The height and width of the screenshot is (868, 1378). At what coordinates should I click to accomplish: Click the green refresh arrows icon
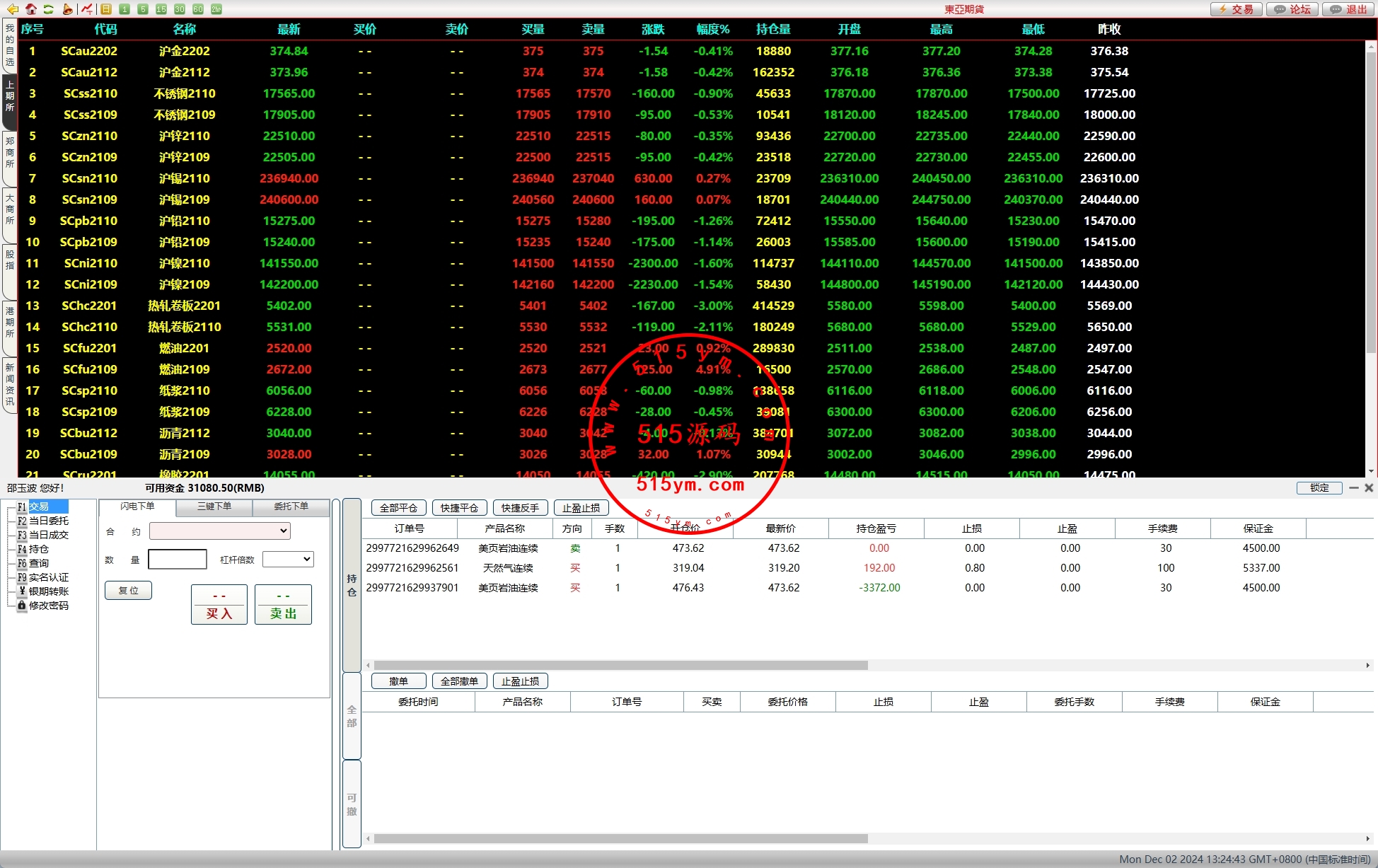tap(48, 9)
